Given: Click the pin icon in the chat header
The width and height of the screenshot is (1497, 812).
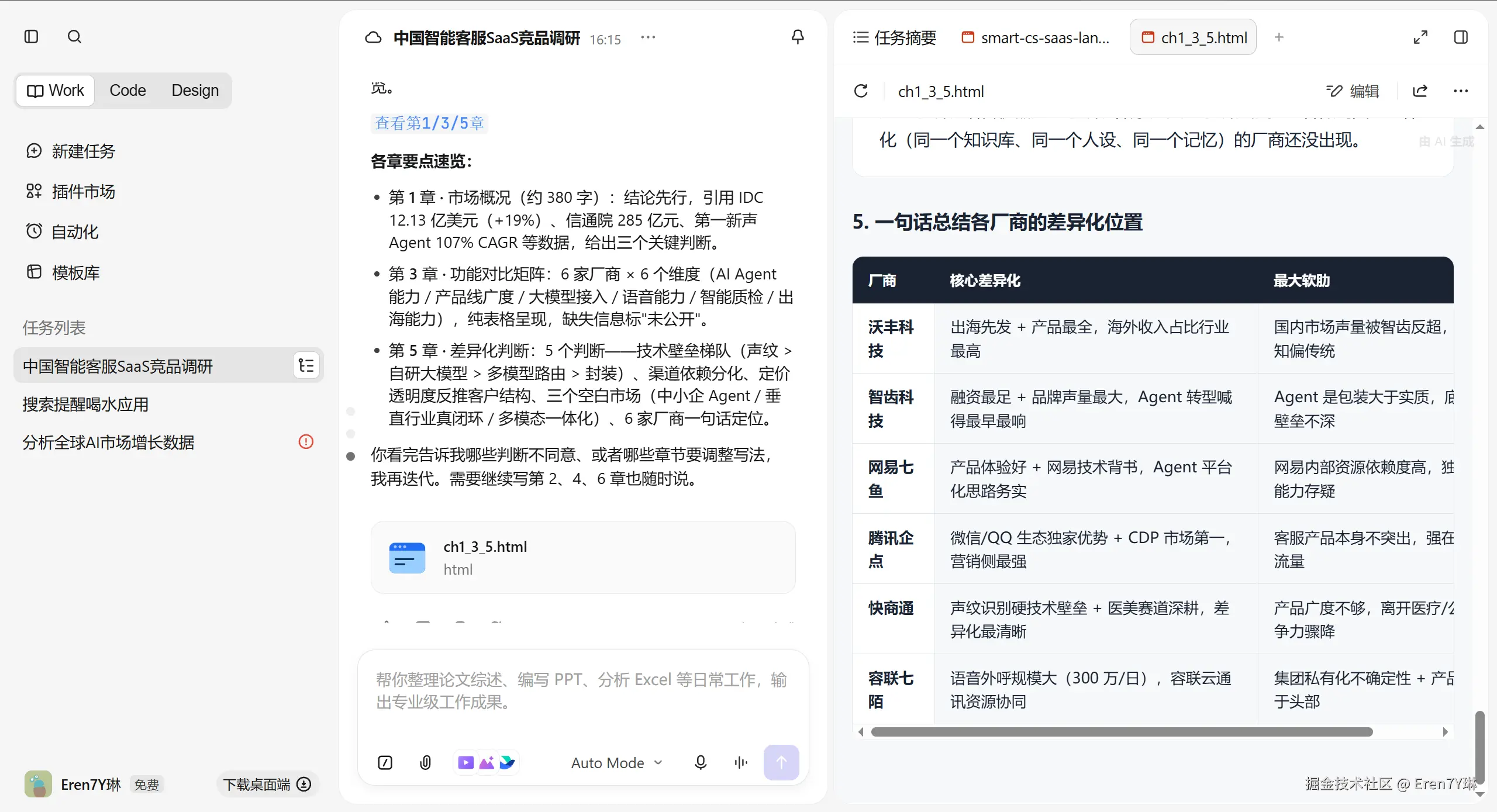Looking at the screenshot, I should [798, 37].
